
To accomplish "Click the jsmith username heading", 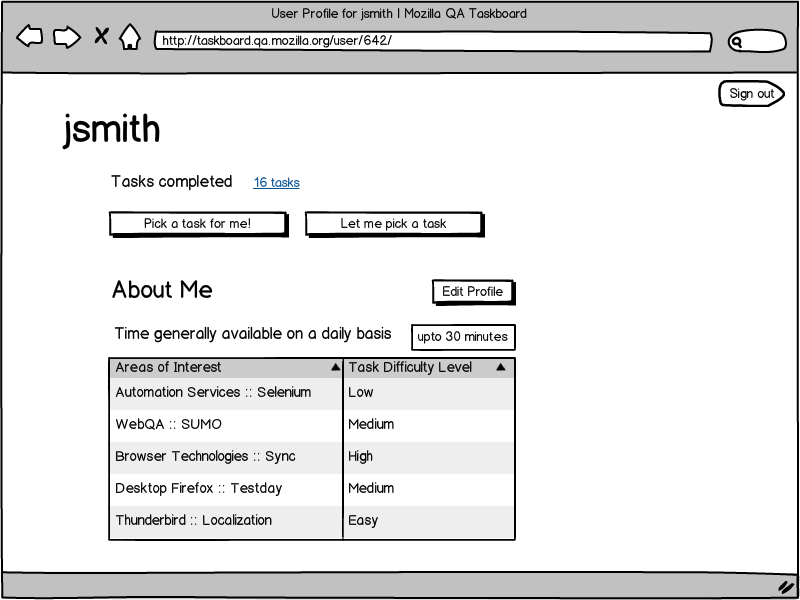I will pos(112,131).
